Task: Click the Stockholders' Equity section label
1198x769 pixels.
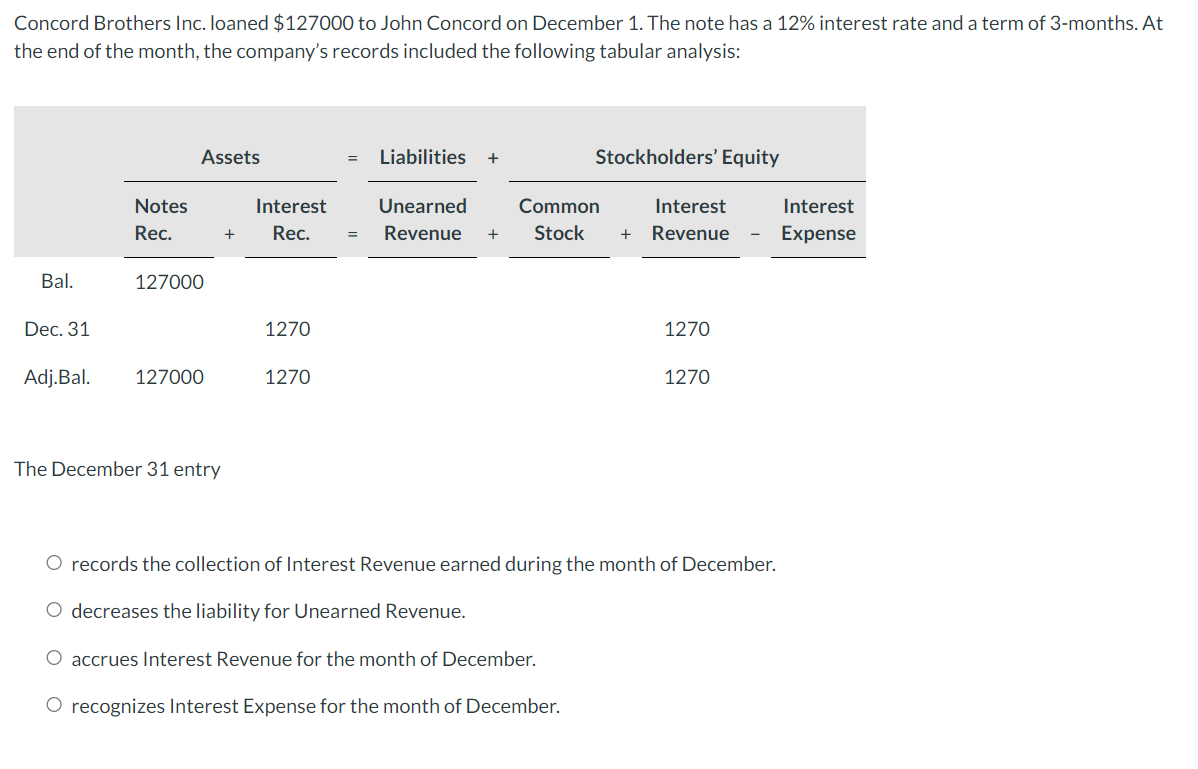Action: click(685, 157)
